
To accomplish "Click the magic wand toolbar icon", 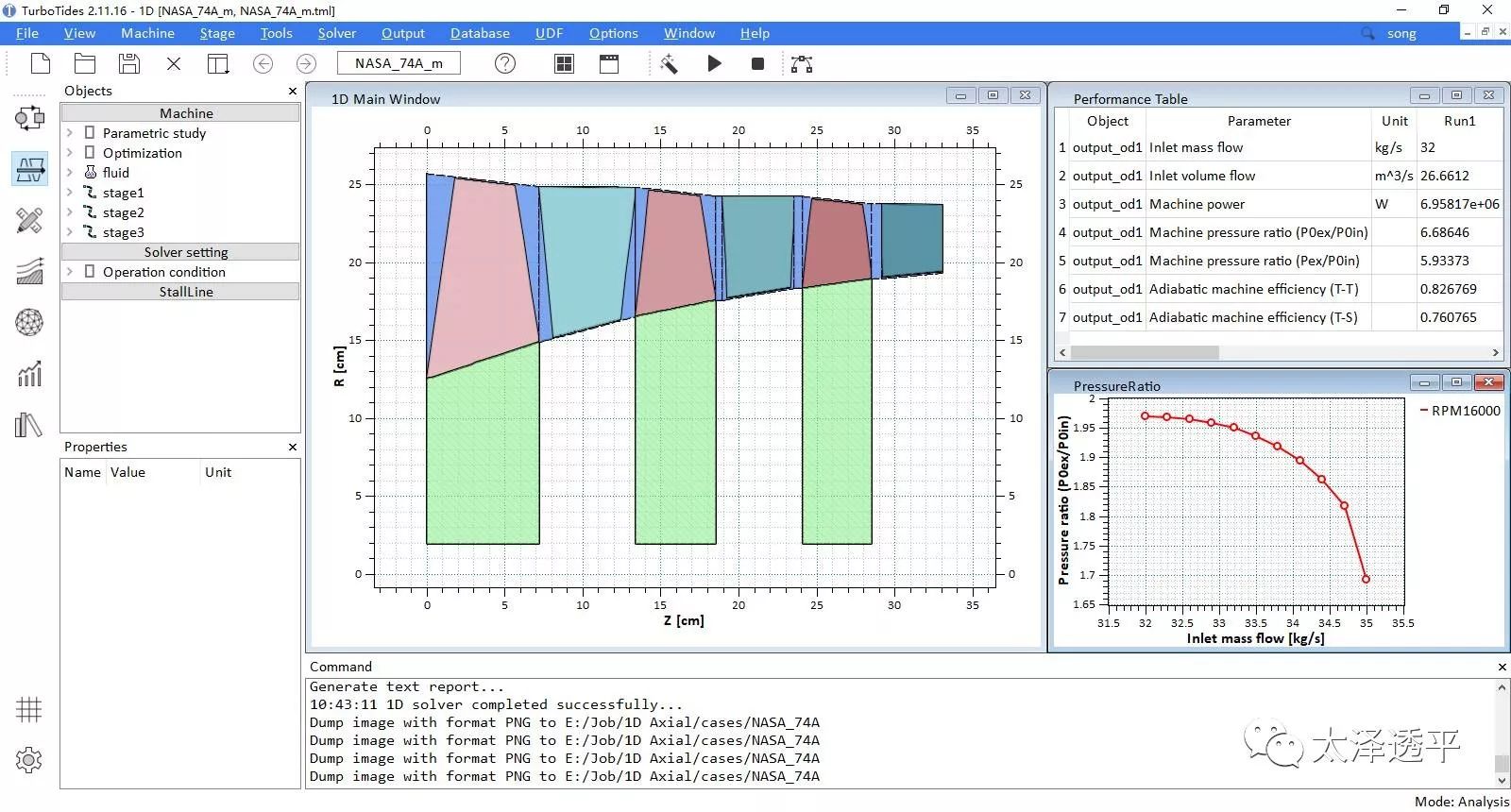I will [x=669, y=64].
